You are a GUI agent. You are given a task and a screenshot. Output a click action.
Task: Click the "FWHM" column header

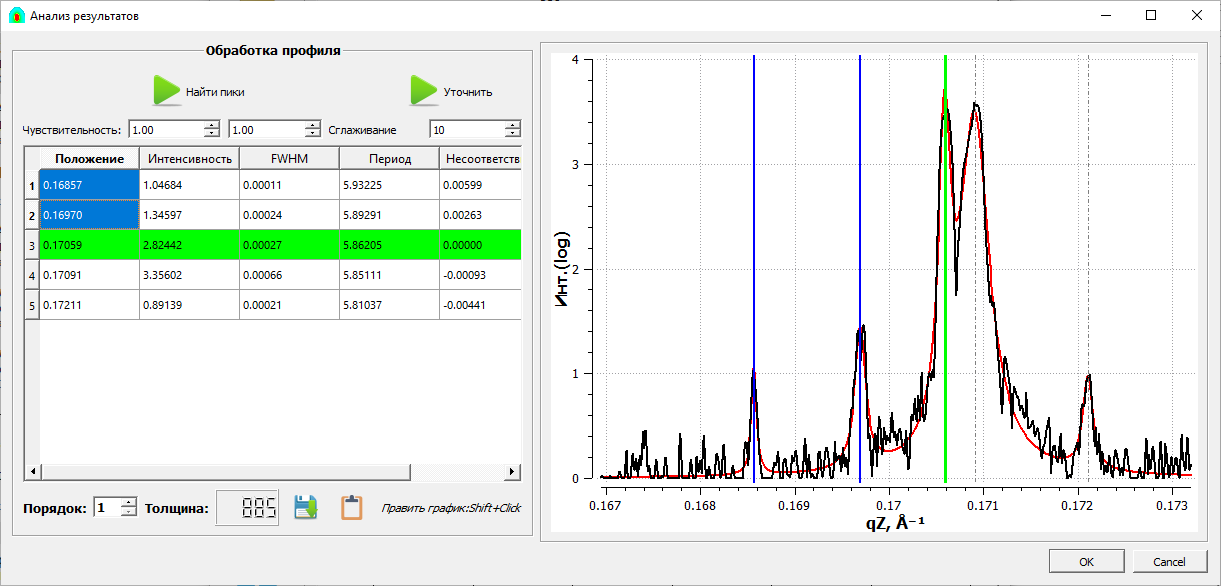pos(289,159)
